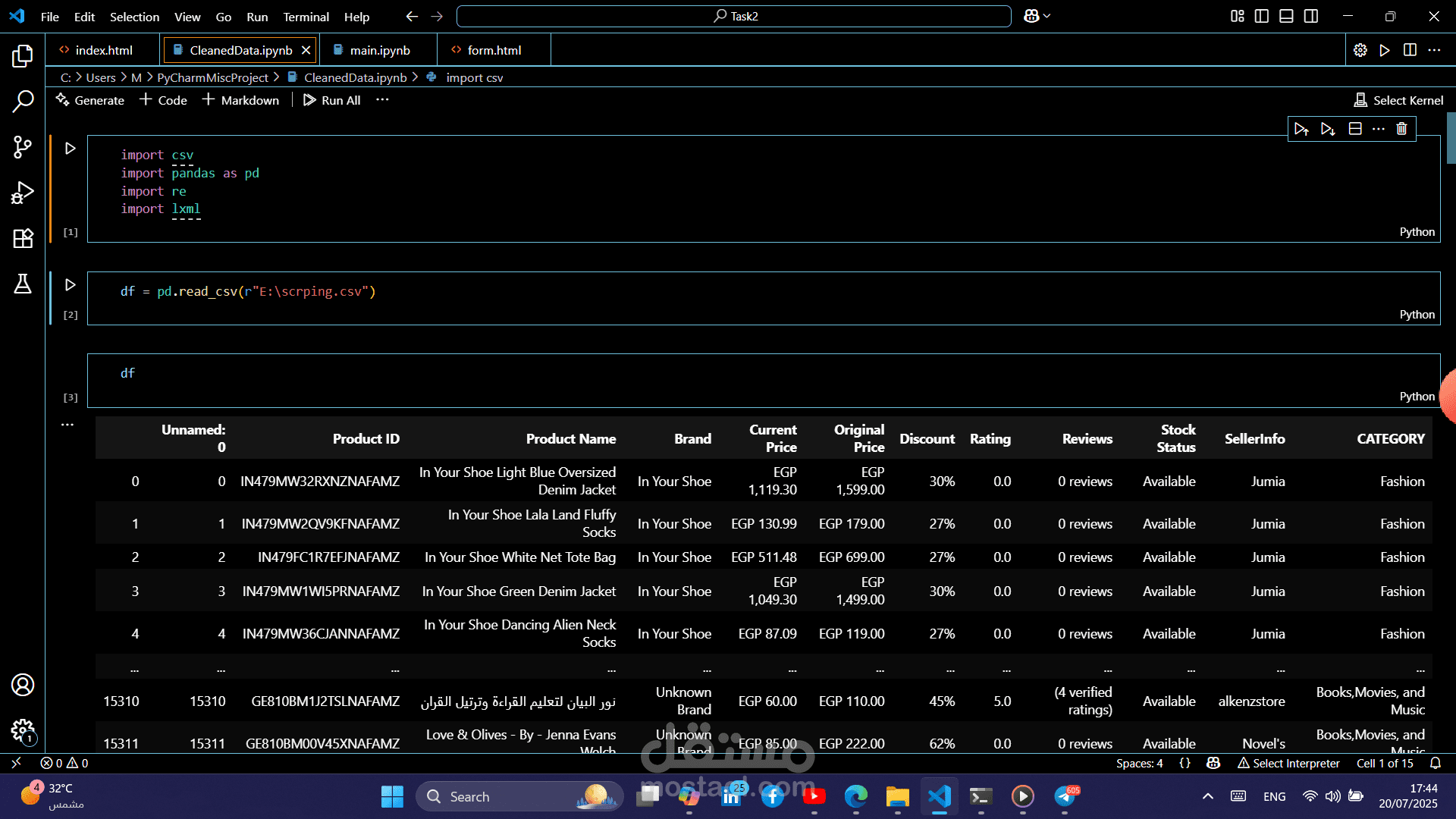The image size is (1456, 819).
Task: Open errors and warnings status item
Action: coord(64,763)
